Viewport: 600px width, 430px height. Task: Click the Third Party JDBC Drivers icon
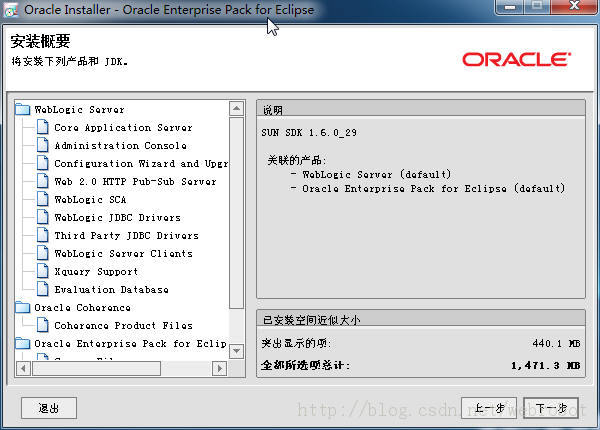pos(42,235)
